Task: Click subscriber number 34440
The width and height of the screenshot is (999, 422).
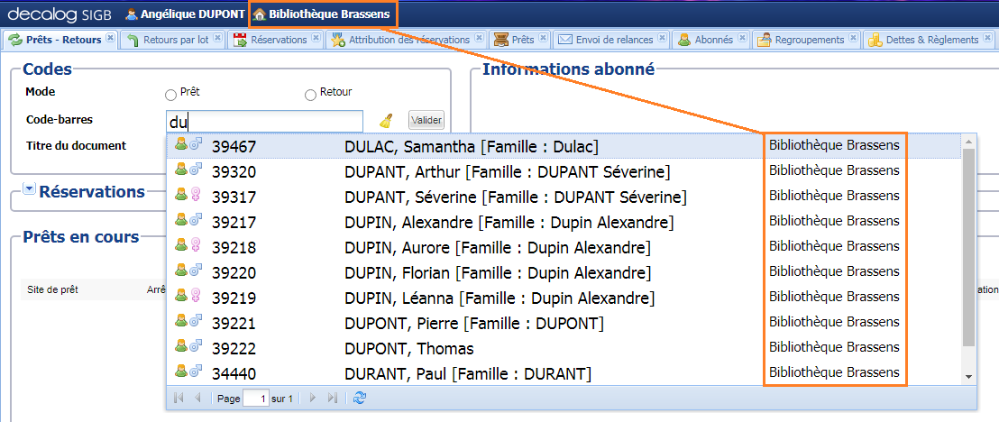Action: point(234,374)
